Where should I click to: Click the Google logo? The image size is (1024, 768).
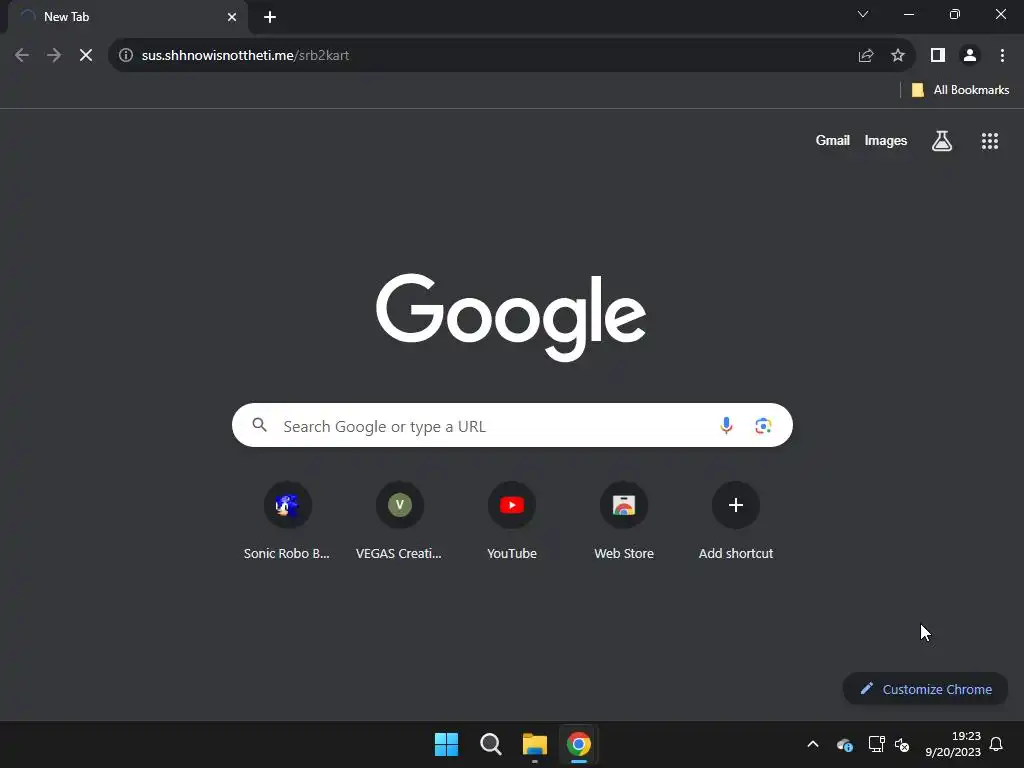[x=511, y=316]
